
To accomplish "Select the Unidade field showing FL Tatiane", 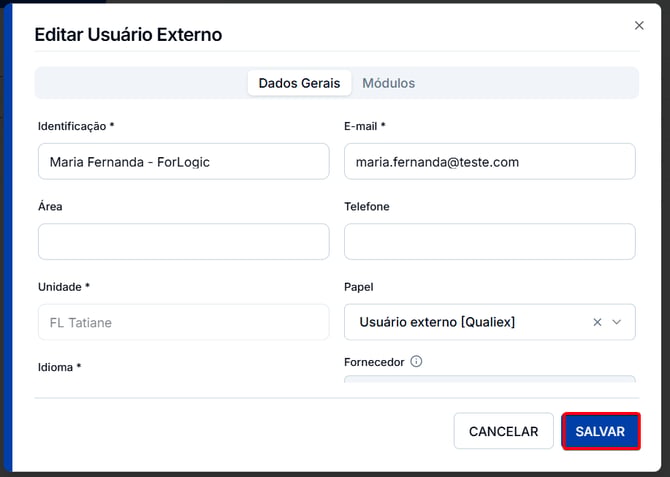I will (x=183, y=322).
